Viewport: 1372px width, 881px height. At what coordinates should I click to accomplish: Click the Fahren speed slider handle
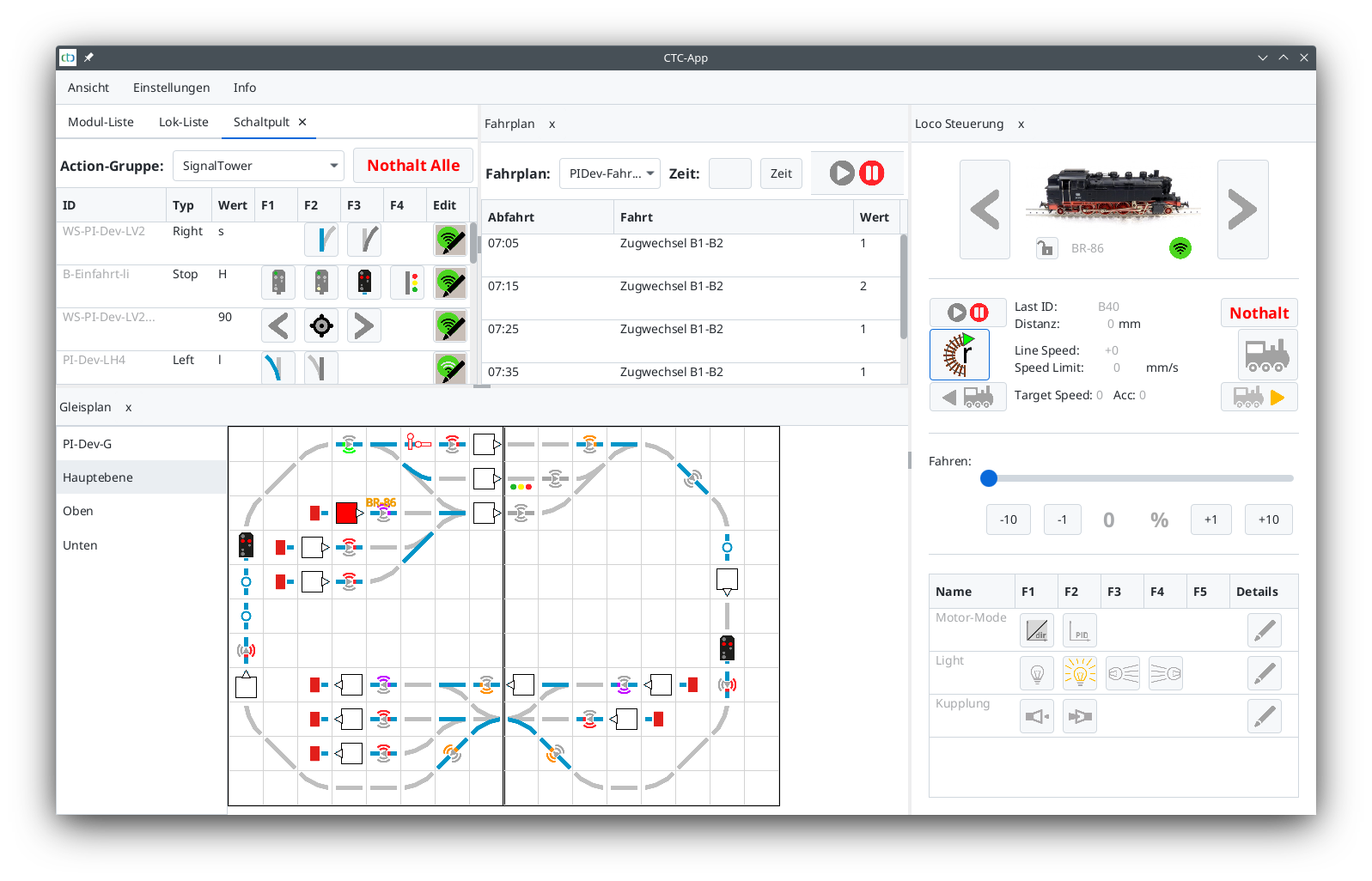tap(989, 478)
